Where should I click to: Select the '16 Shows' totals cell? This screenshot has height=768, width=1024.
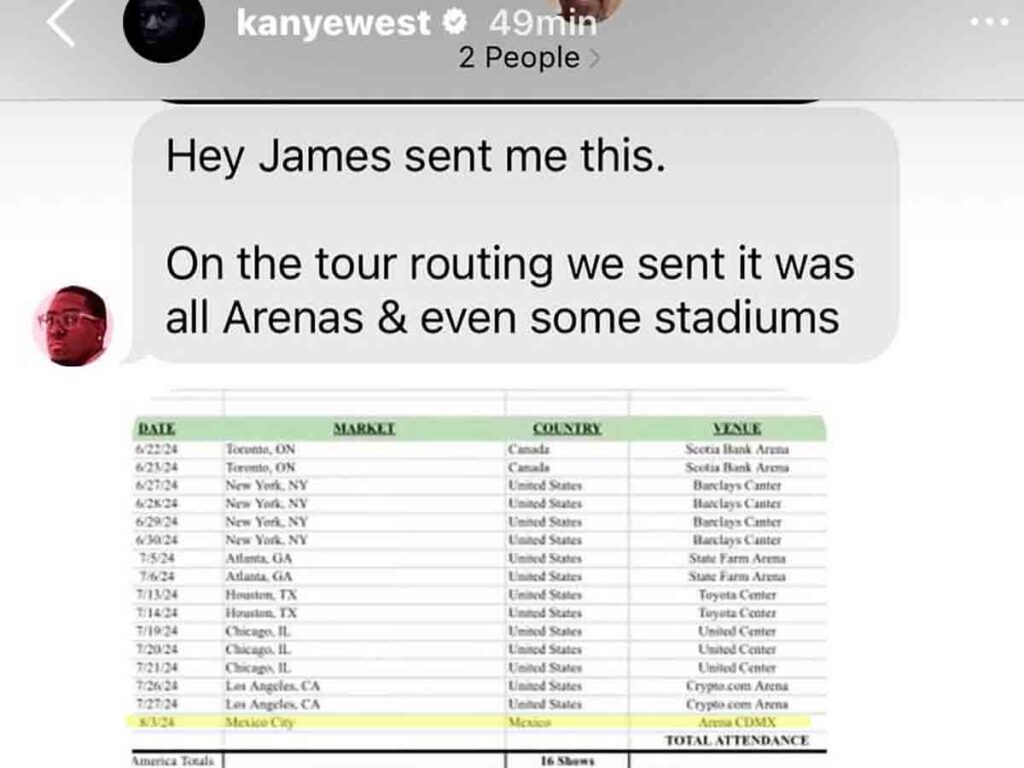coord(569,759)
